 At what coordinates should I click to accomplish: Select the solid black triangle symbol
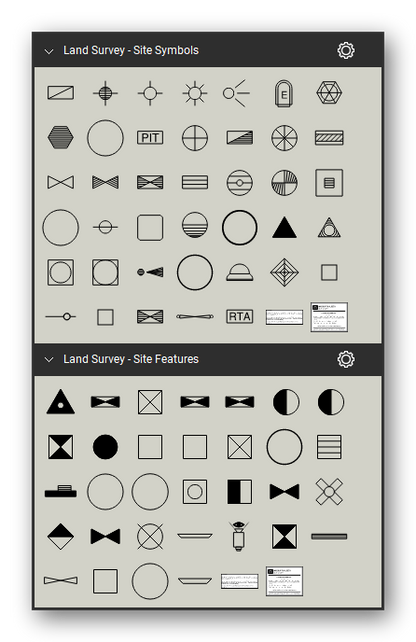tap(284, 228)
